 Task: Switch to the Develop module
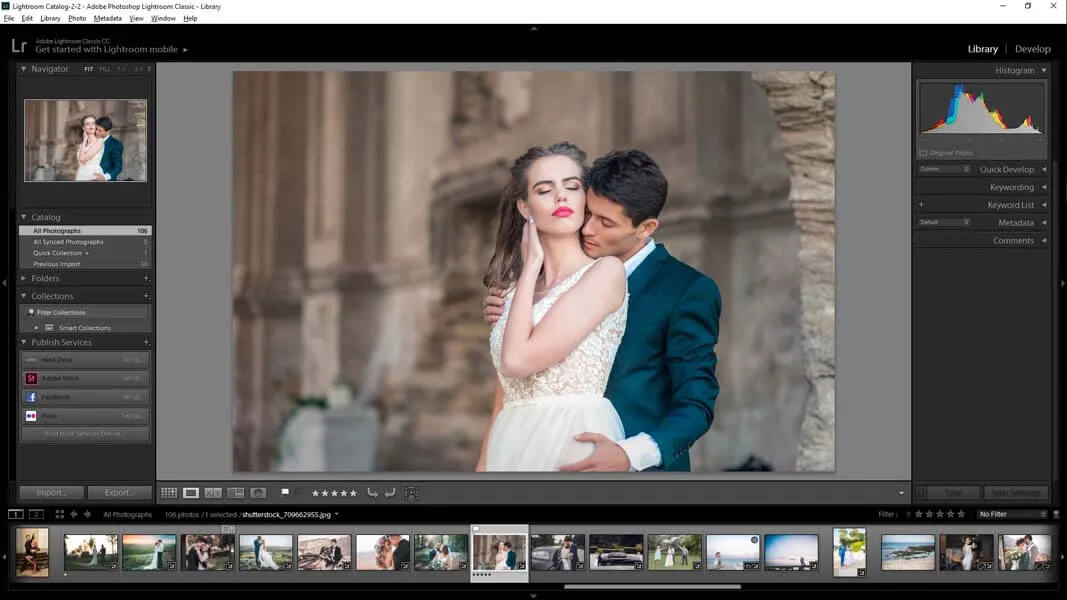[x=1032, y=48]
